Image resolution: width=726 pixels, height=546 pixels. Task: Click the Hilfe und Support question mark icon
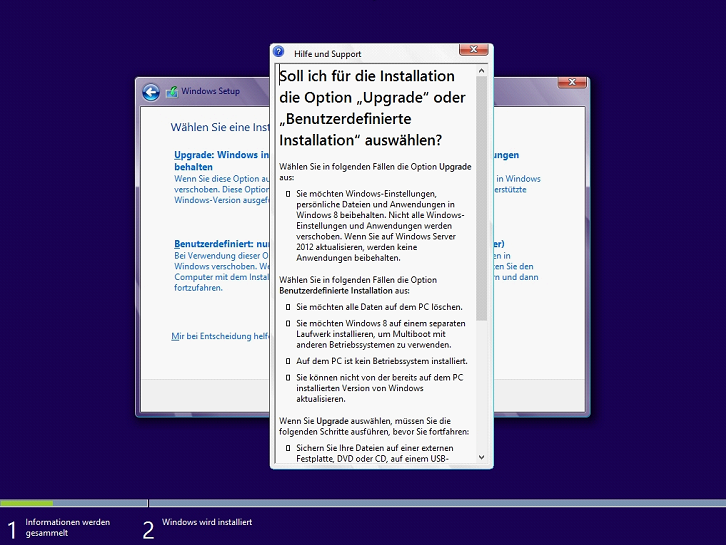click(278, 51)
